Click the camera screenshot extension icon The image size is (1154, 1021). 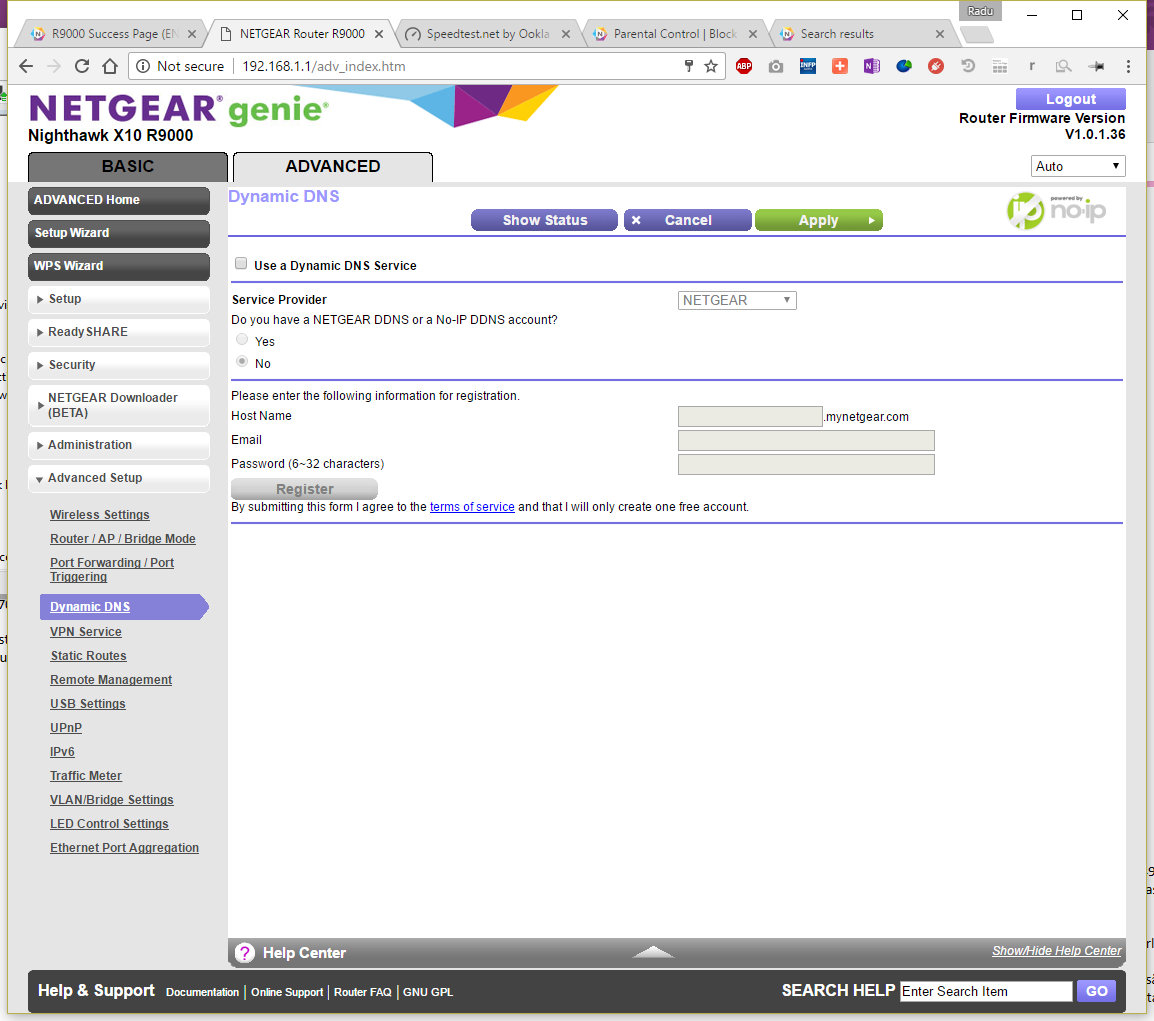tap(775, 66)
